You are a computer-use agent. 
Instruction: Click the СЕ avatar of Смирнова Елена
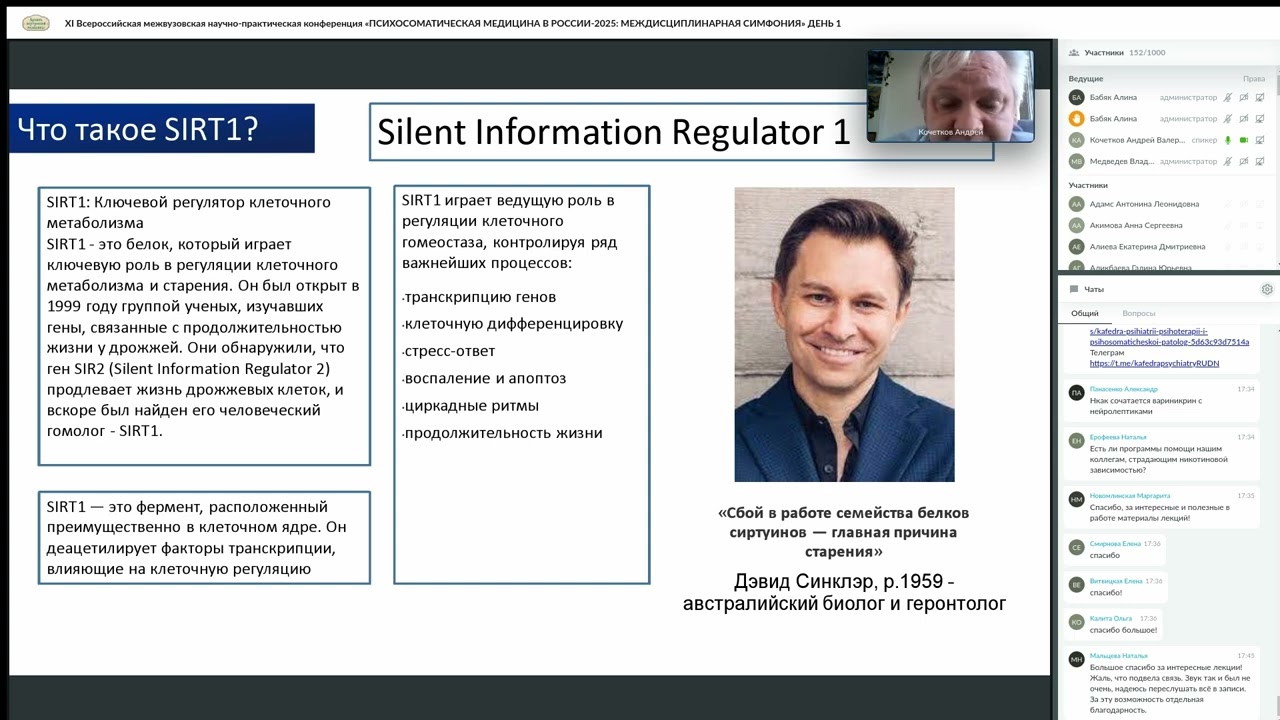click(1076, 547)
